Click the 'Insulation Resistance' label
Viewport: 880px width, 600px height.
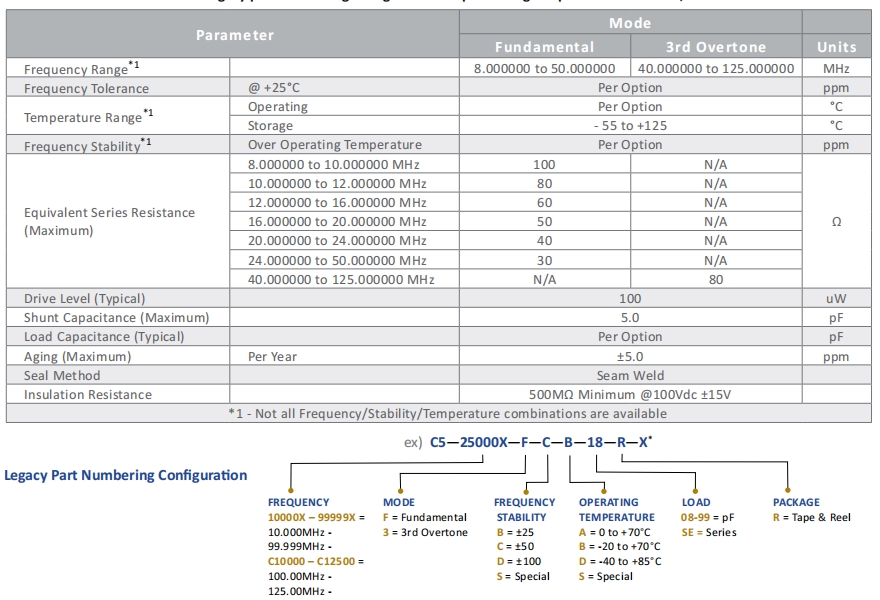(x=88, y=395)
